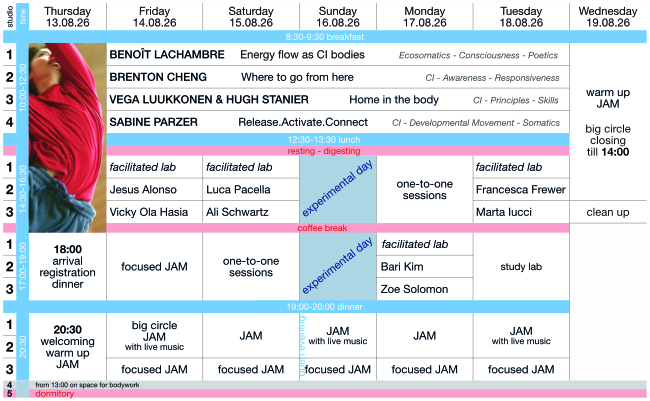Open BRENTON CHENG workshop entry
Screen dimensions: 650x401
tap(158, 77)
